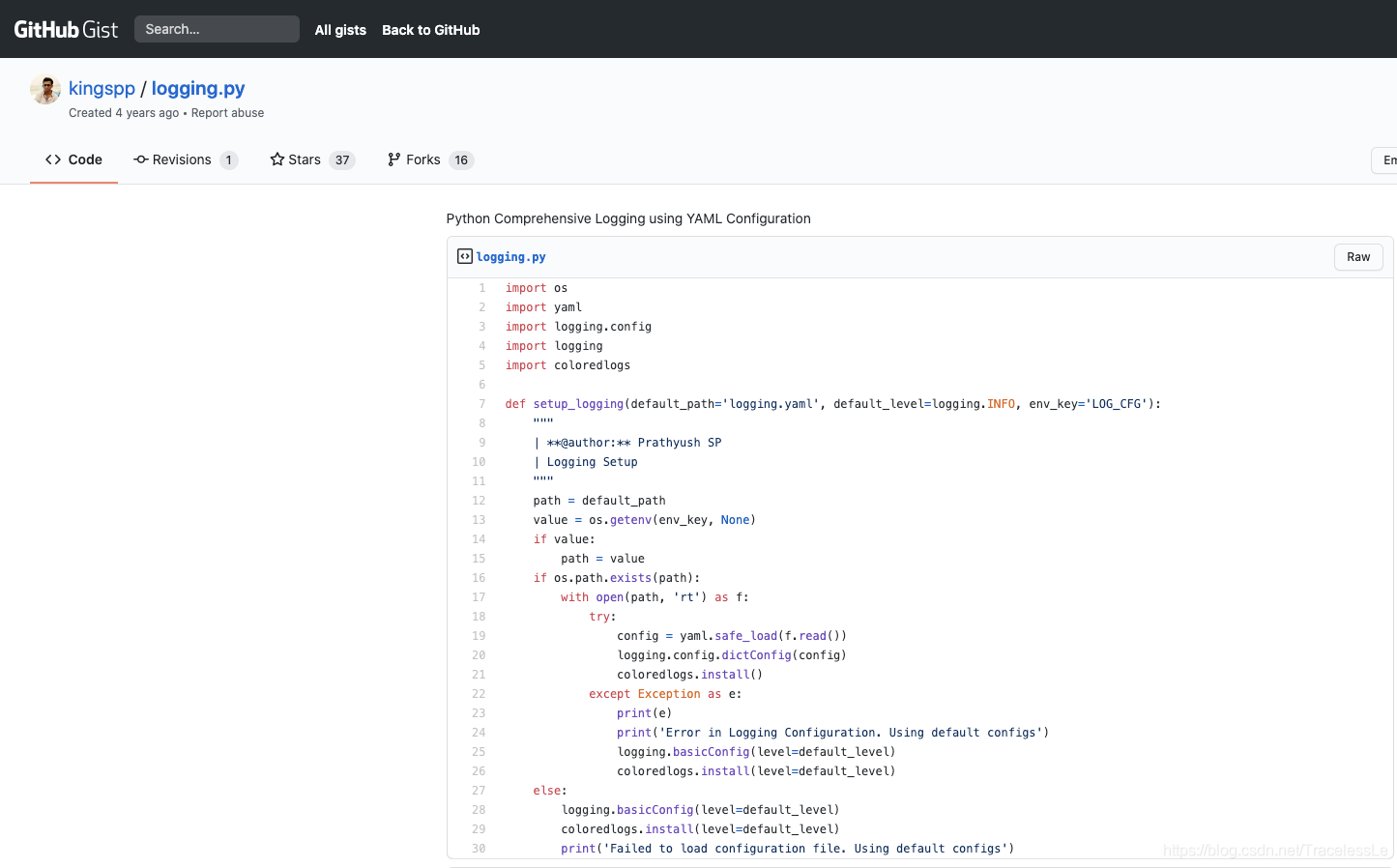The image size is (1397, 868).
Task: Click the Forks count badge 16
Action: [x=461, y=160]
